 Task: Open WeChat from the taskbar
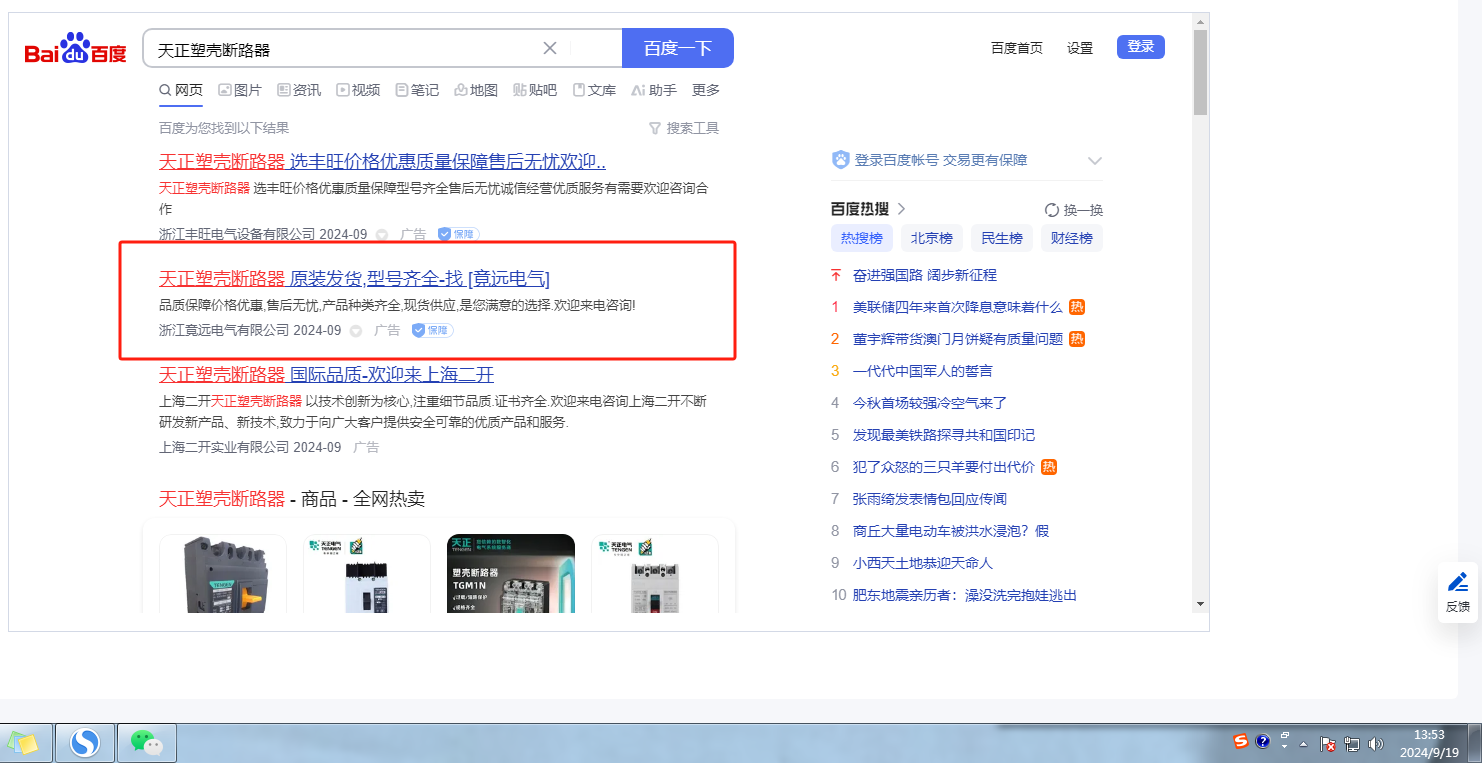click(x=147, y=742)
